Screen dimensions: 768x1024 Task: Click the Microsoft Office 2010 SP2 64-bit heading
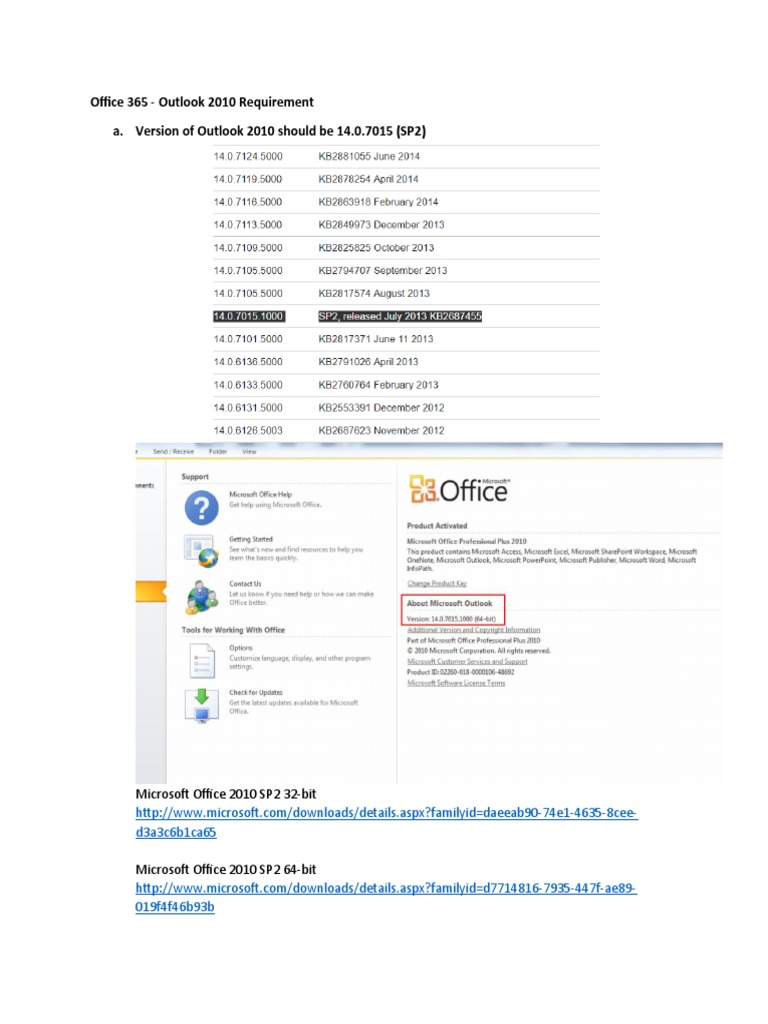[x=225, y=869]
